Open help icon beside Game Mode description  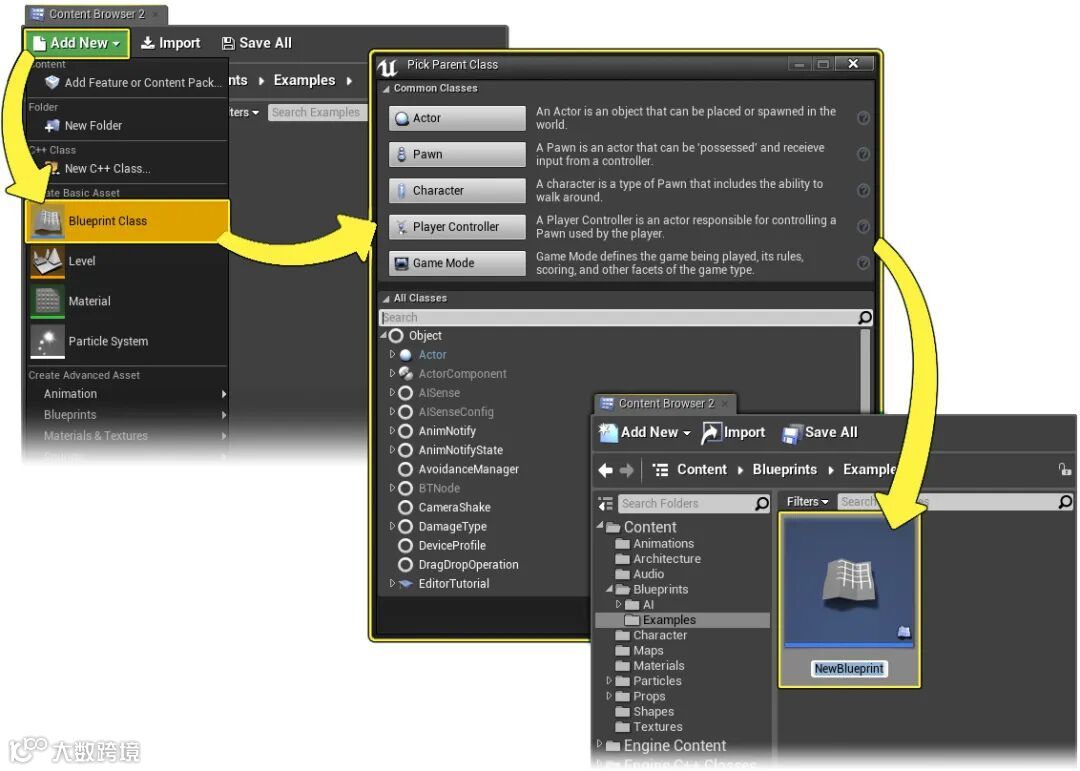click(863, 263)
